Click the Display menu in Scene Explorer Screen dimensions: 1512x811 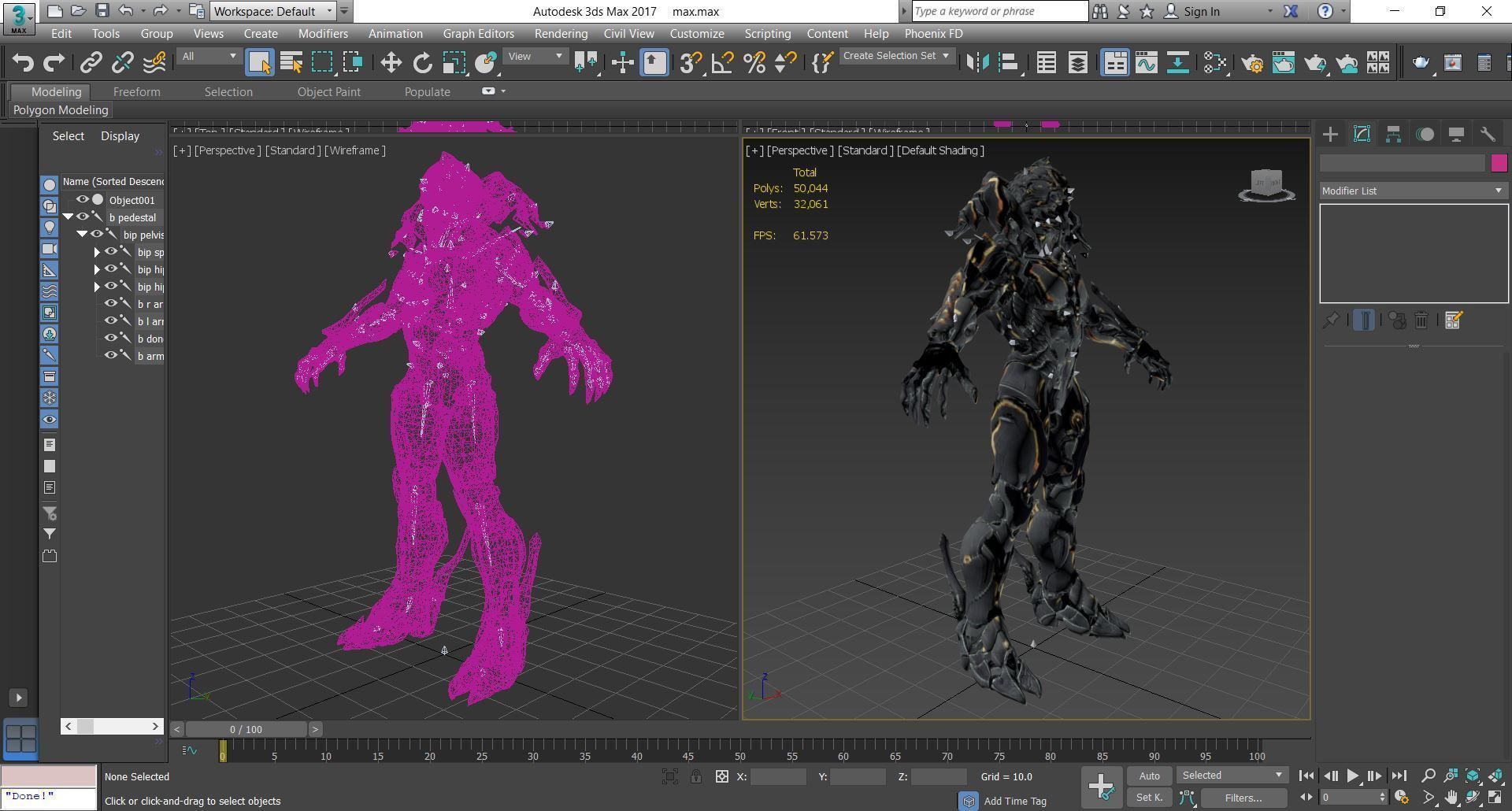[120, 135]
